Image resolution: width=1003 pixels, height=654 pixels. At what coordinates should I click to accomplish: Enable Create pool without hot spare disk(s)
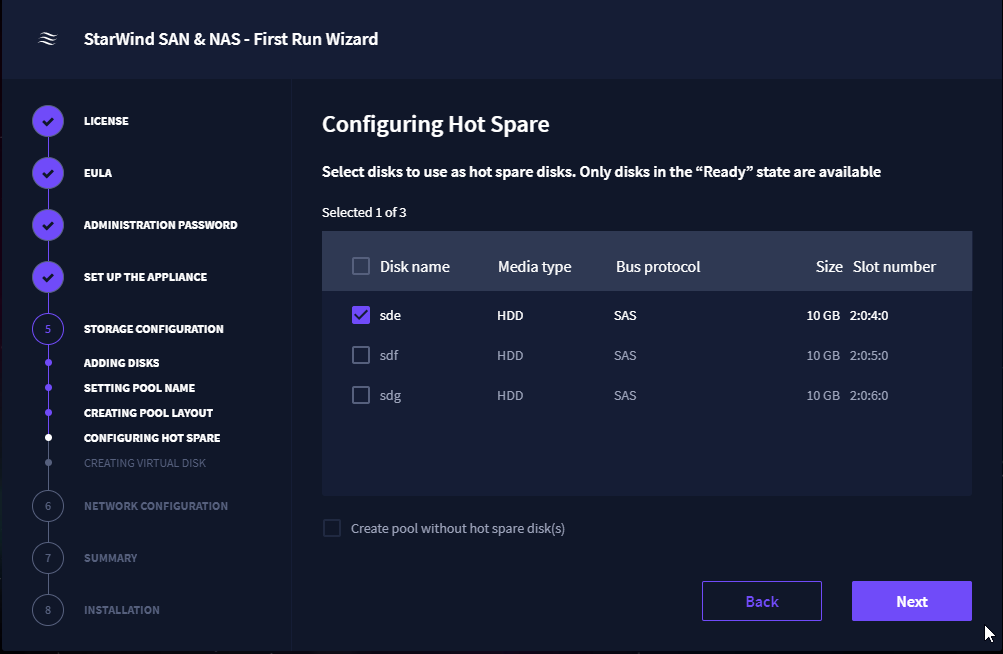point(332,528)
